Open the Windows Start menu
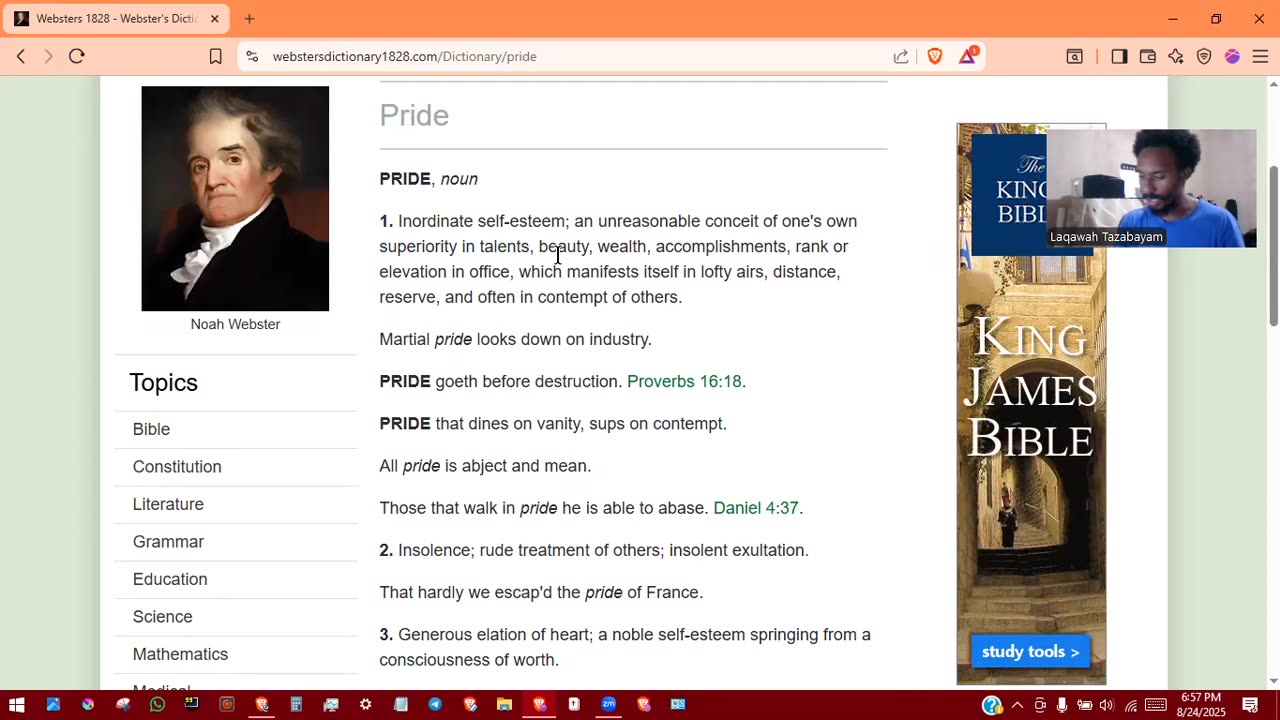The height and width of the screenshot is (720, 1280). (x=16, y=705)
